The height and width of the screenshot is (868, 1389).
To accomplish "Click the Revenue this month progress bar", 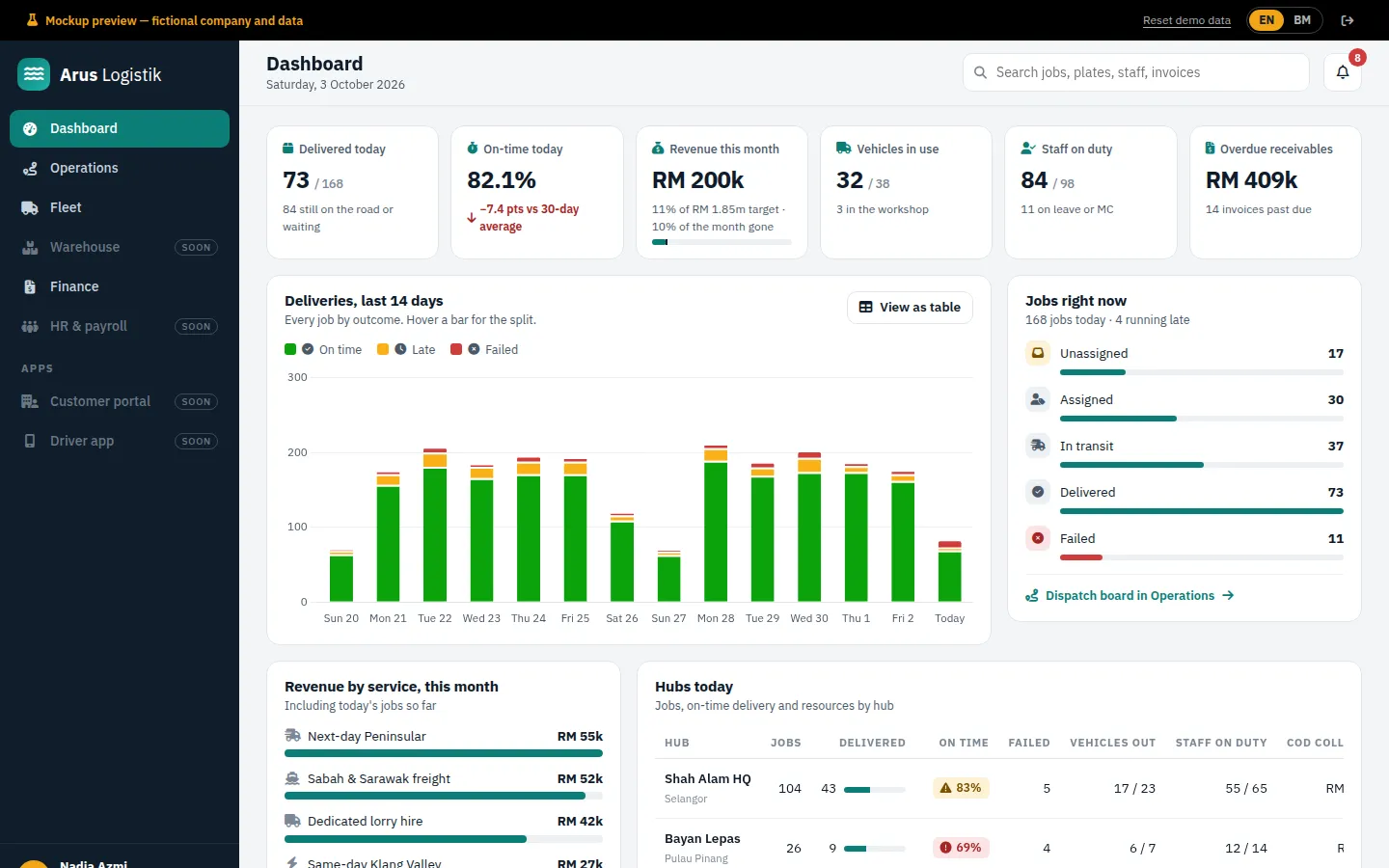I will (722, 242).
